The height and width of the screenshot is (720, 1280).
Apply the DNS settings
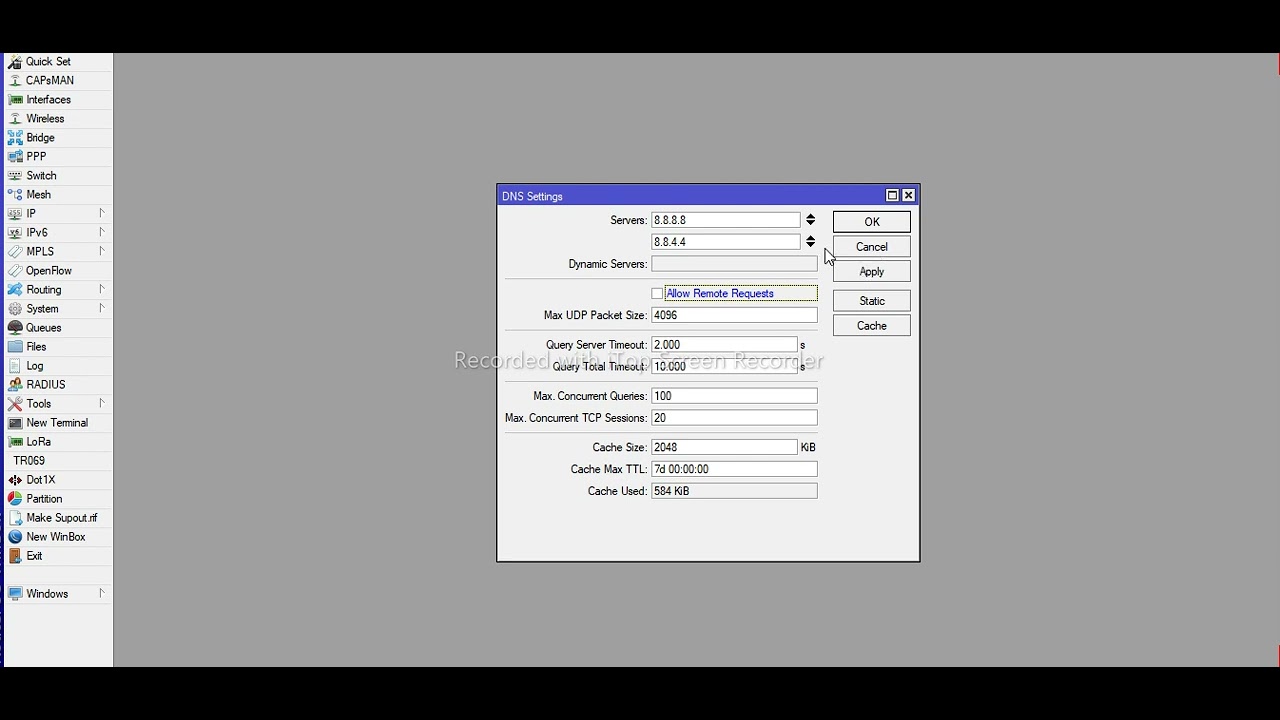tap(872, 272)
